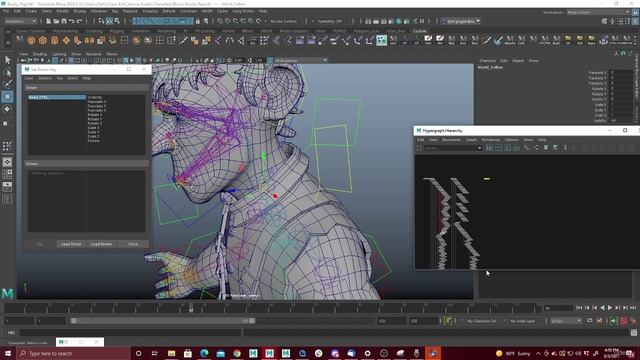Toggle playback looping button
The image size is (640, 360).
coord(589,321)
